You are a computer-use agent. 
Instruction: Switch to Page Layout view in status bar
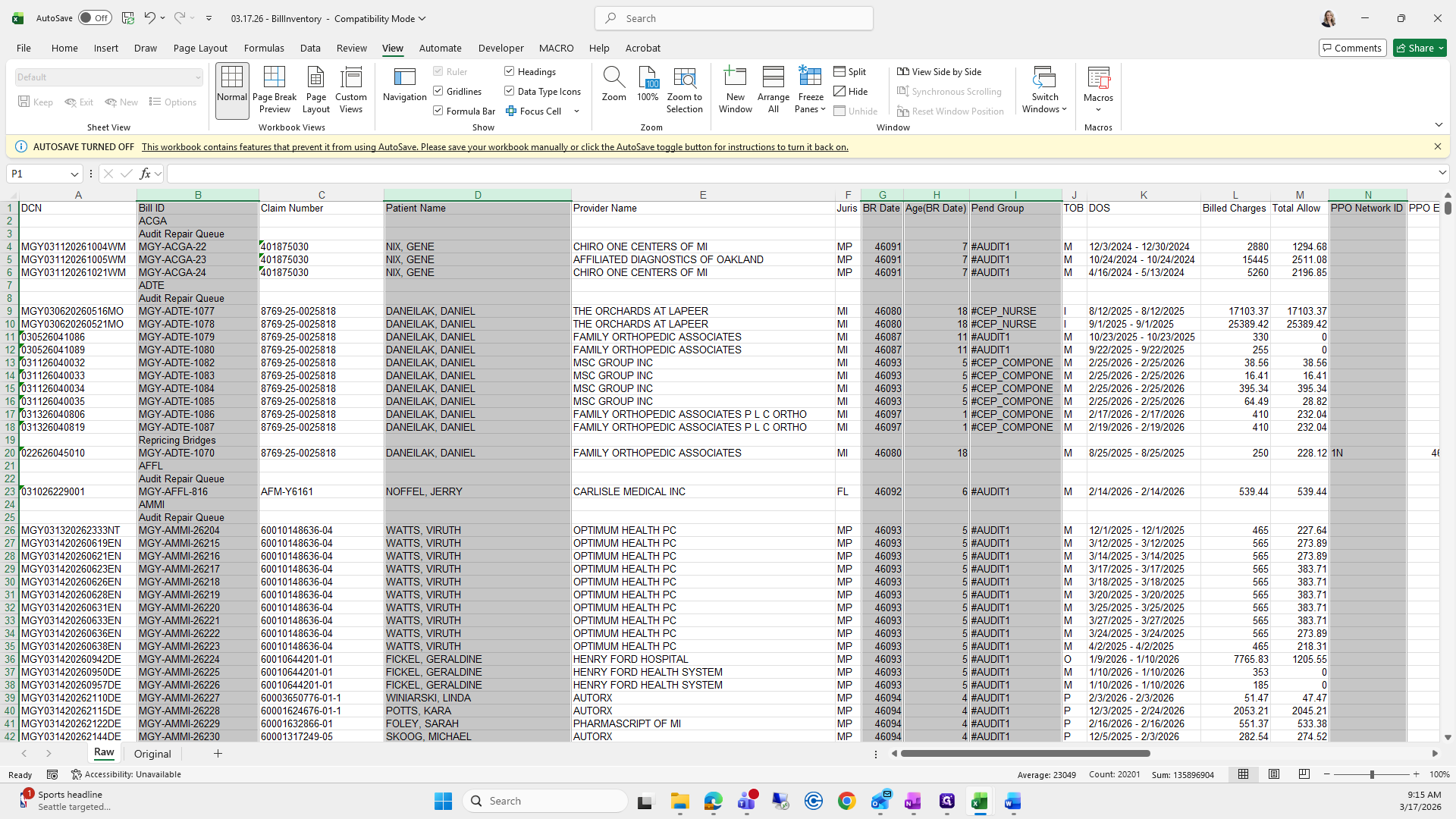[x=1274, y=774]
